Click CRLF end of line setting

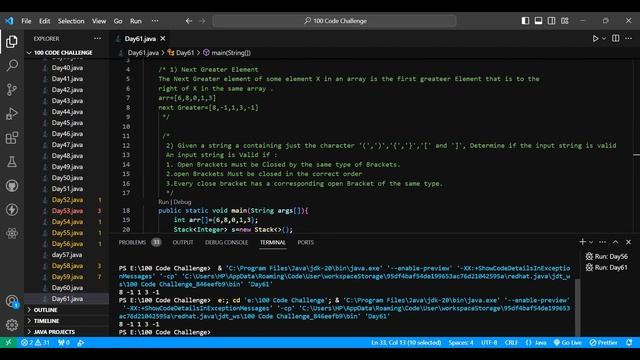click(x=511, y=342)
